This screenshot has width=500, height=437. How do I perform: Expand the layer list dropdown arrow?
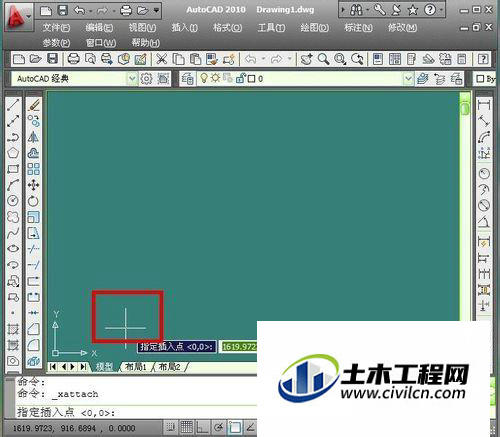408,79
